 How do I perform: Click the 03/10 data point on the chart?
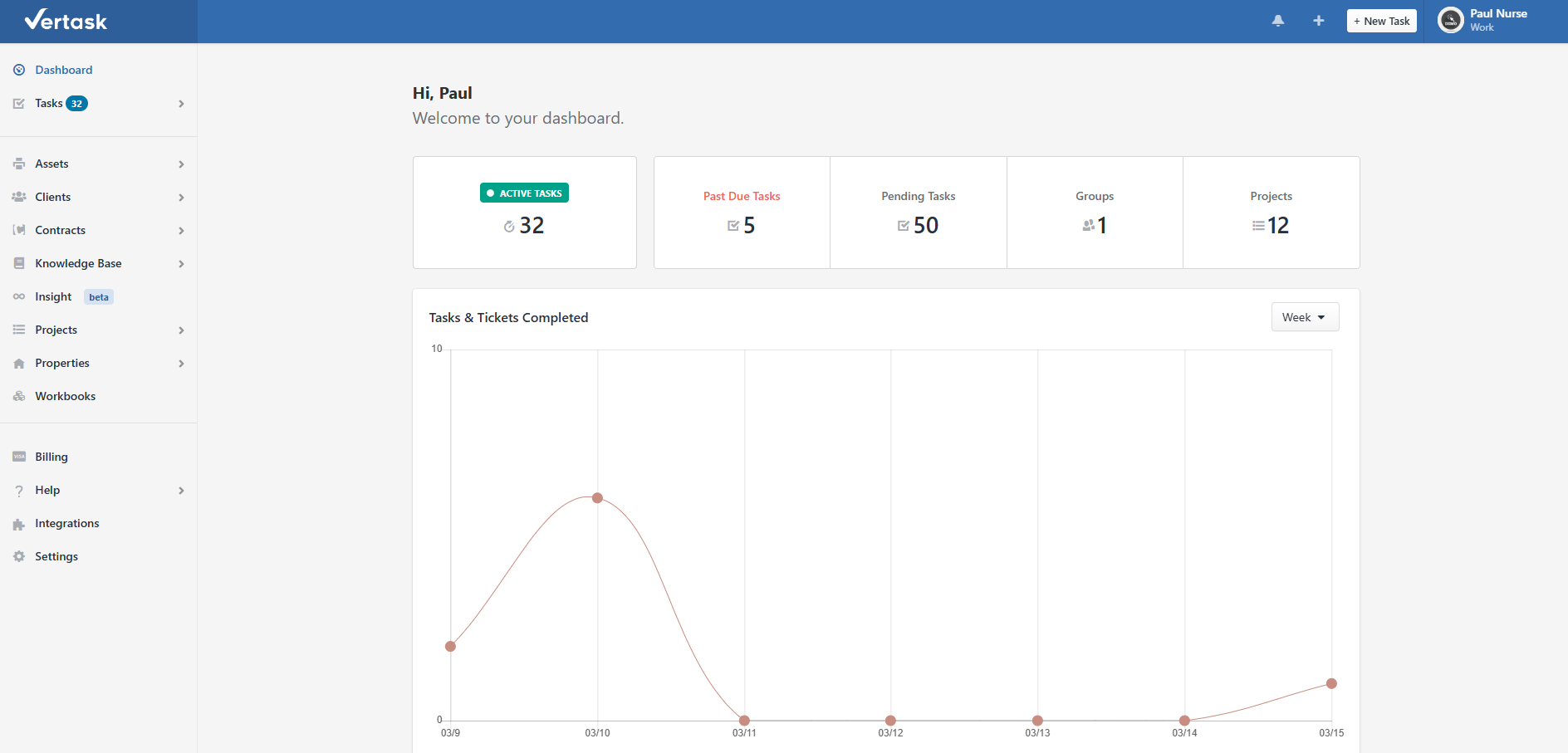(x=597, y=497)
